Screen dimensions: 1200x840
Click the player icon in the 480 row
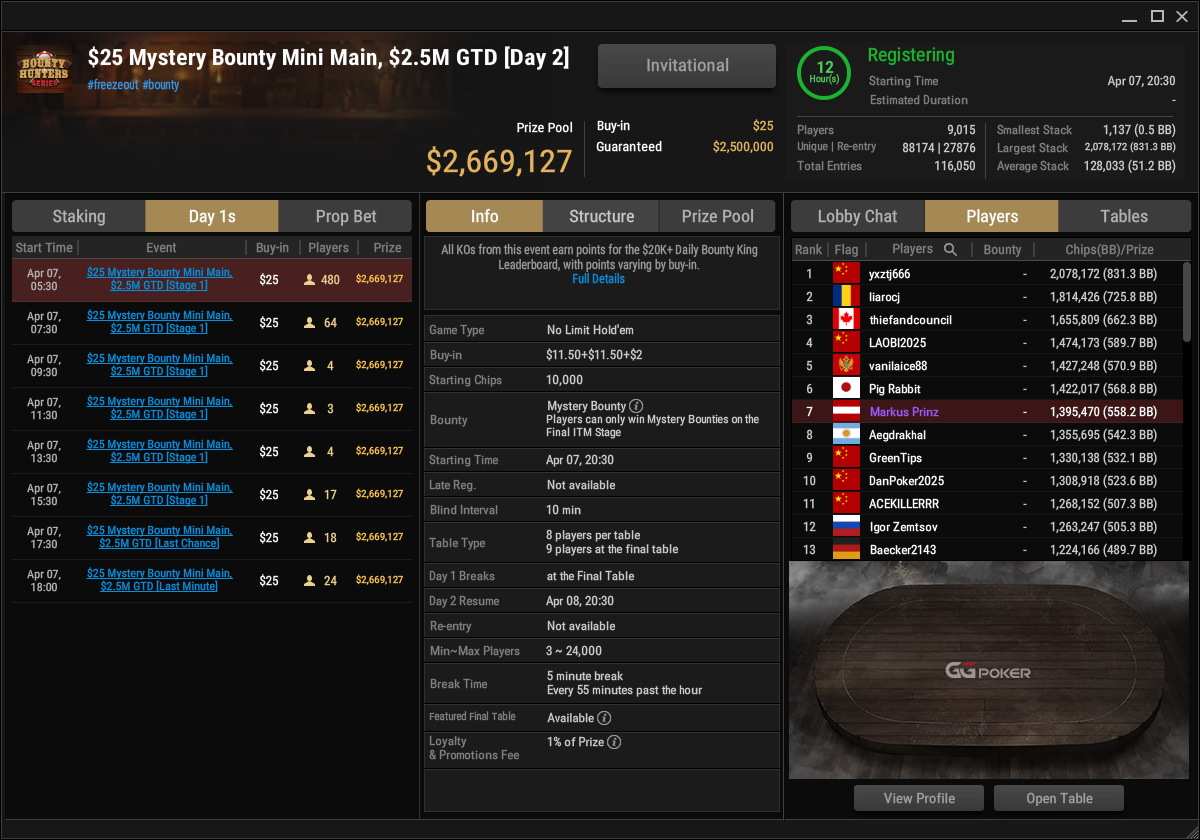tap(310, 280)
